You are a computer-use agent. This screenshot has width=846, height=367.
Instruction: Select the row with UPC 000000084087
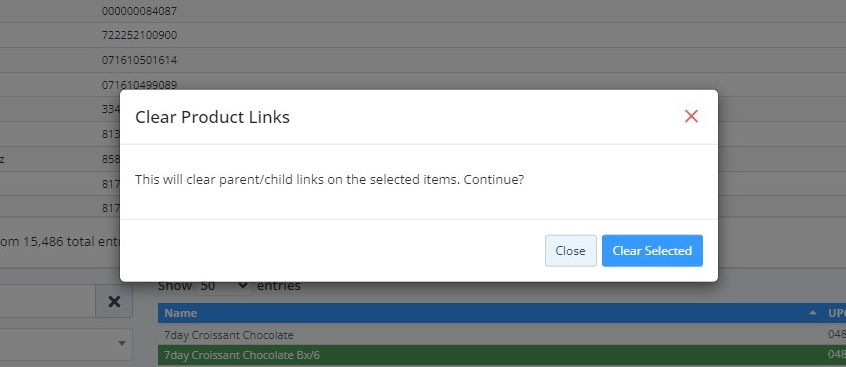tap(423, 11)
